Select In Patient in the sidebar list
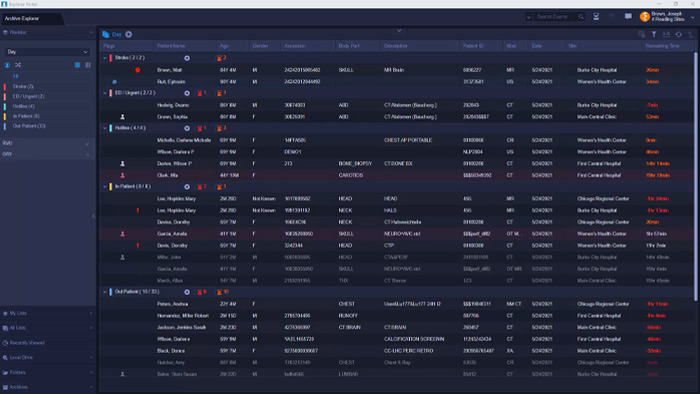This screenshot has width=700, height=394. click(26, 116)
